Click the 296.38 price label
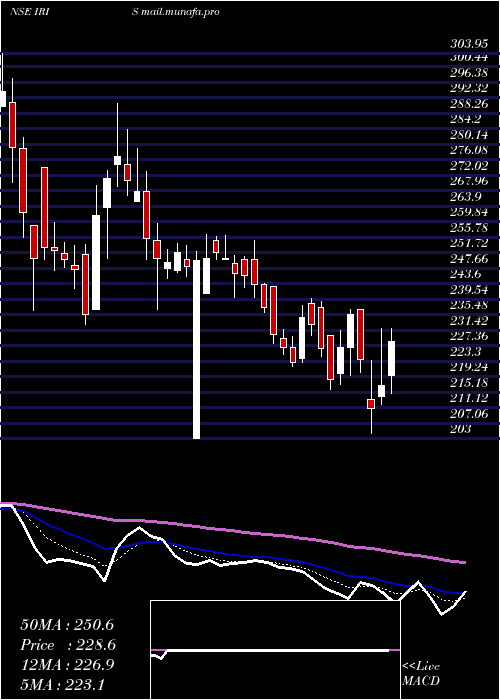 tap(469, 72)
